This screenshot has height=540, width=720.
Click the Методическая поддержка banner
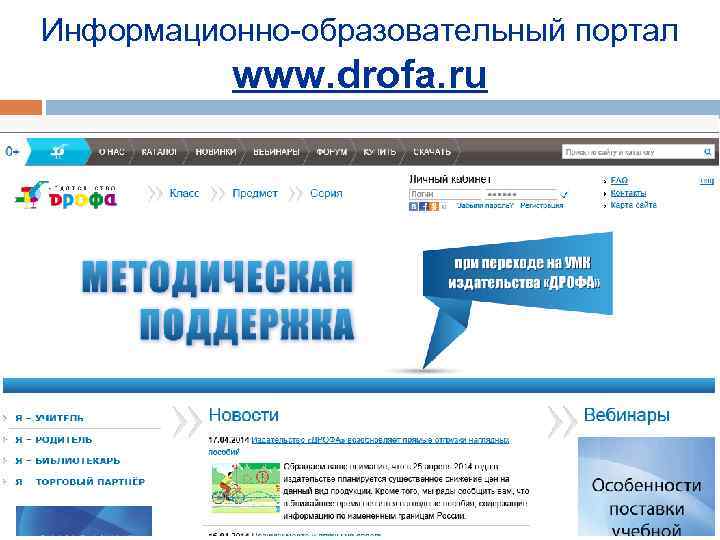point(359,311)
